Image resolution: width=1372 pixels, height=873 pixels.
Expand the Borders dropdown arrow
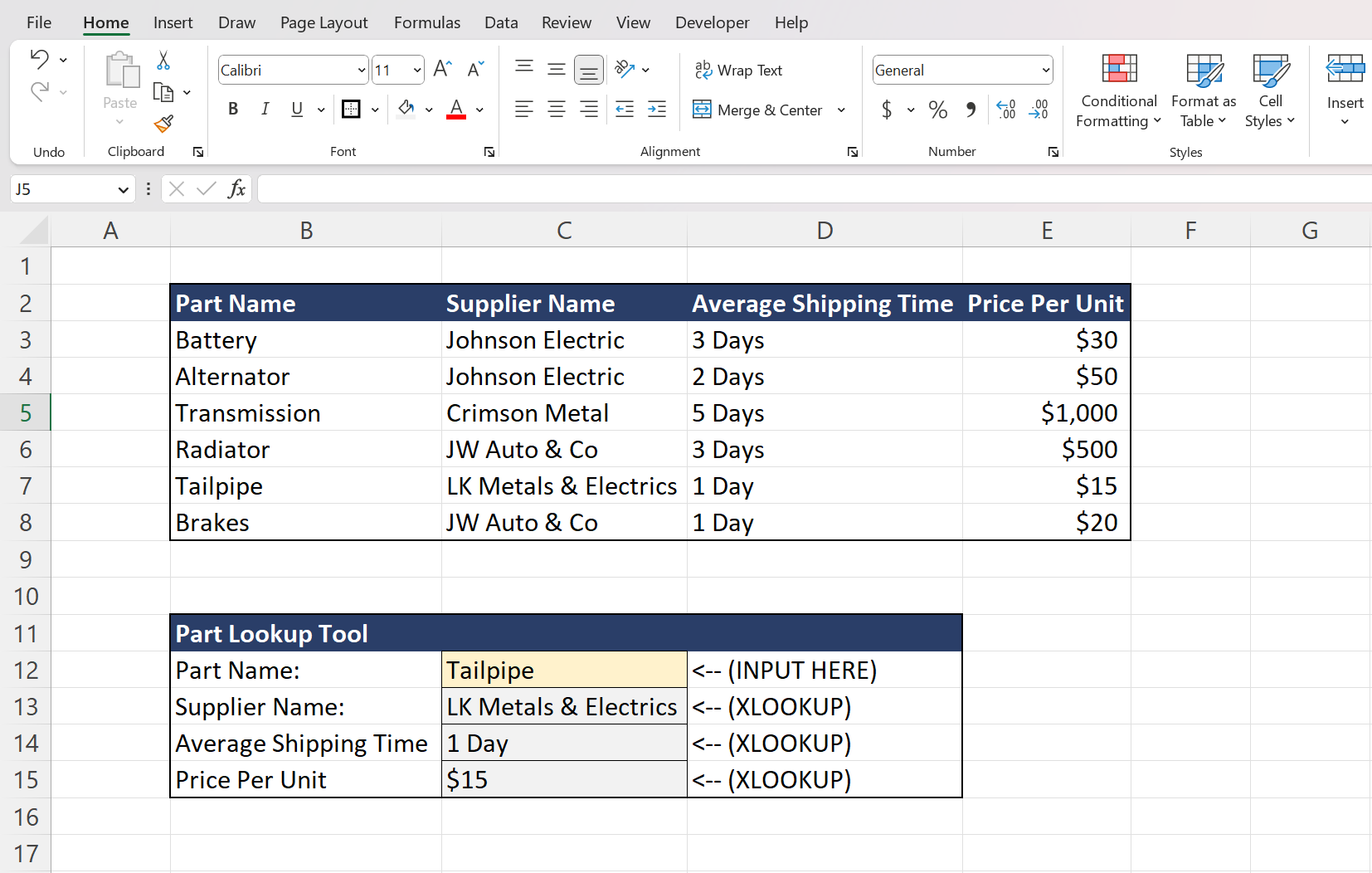[x=375, y=109]
